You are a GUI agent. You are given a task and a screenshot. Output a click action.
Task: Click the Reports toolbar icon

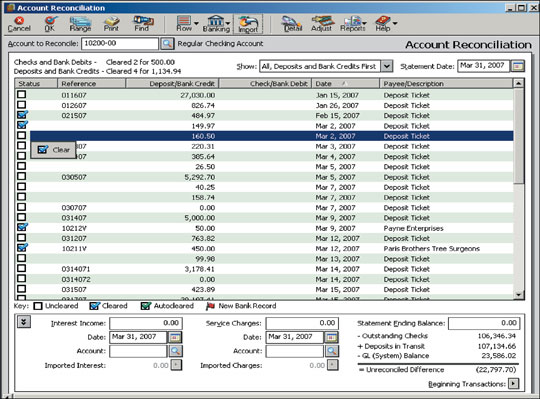[x=352, y=24]
